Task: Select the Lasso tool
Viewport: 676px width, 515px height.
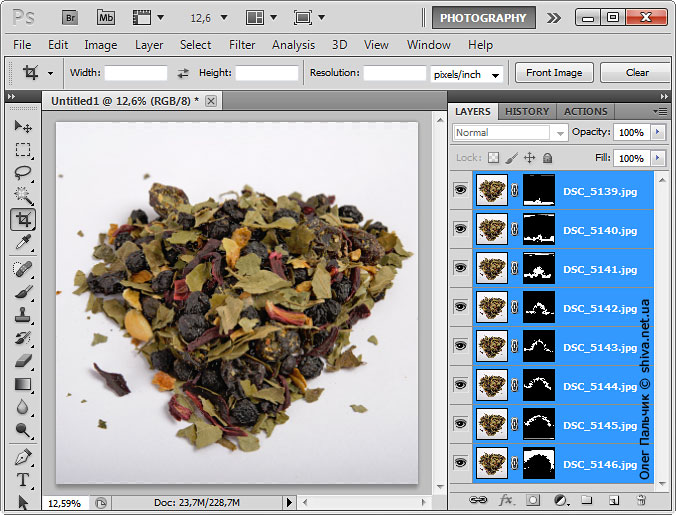Action: [x=23, y=173]
